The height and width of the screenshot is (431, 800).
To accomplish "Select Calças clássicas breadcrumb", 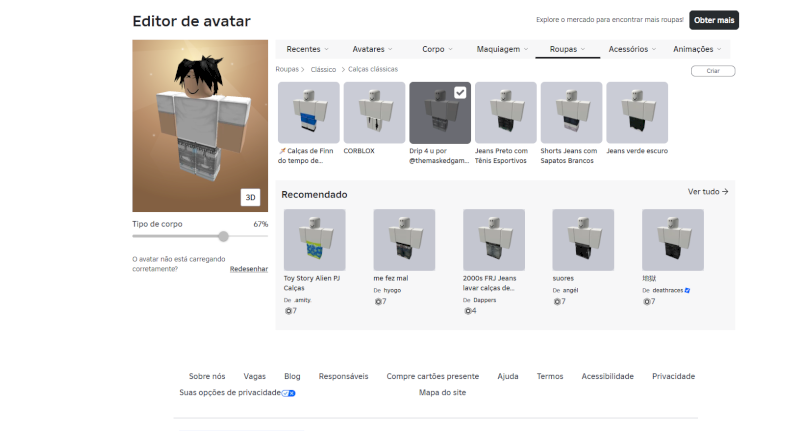I will click(373, 69).
